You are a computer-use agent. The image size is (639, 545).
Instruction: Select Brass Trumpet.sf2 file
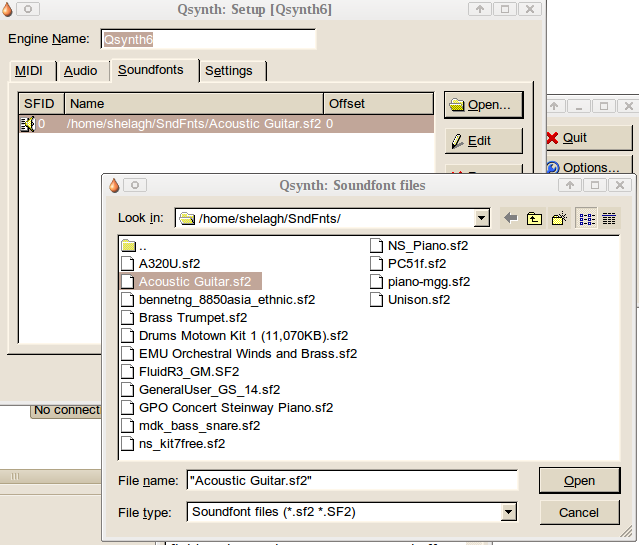pyautogui.click(x=193, y=318)
